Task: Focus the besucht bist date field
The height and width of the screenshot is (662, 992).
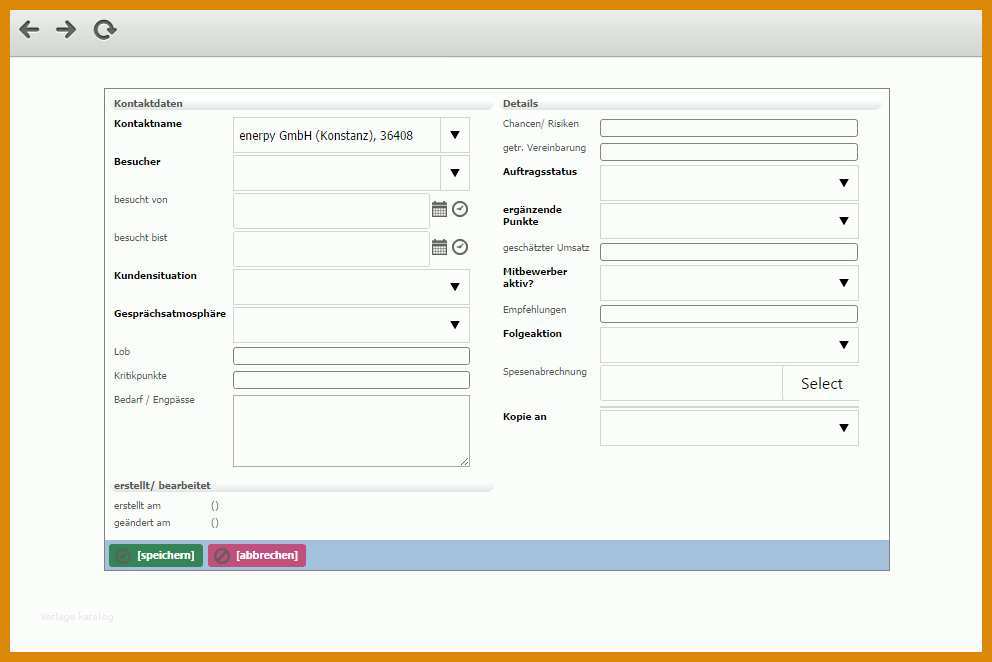Action: (x=332, y=249)
